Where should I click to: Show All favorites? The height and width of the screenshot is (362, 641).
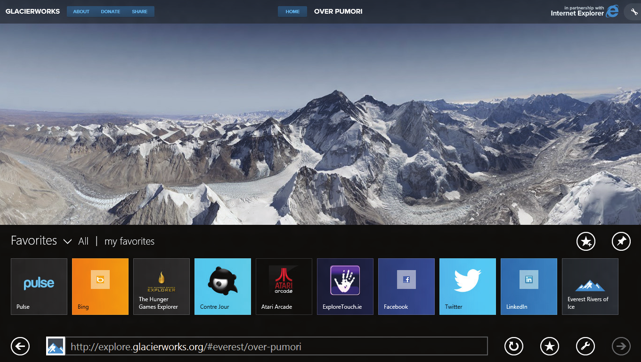coord(83,241)
